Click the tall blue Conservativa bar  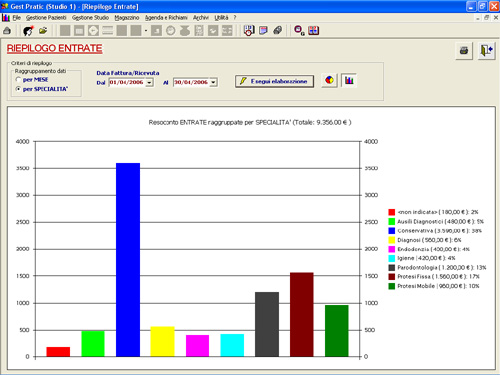coord(128,260)
